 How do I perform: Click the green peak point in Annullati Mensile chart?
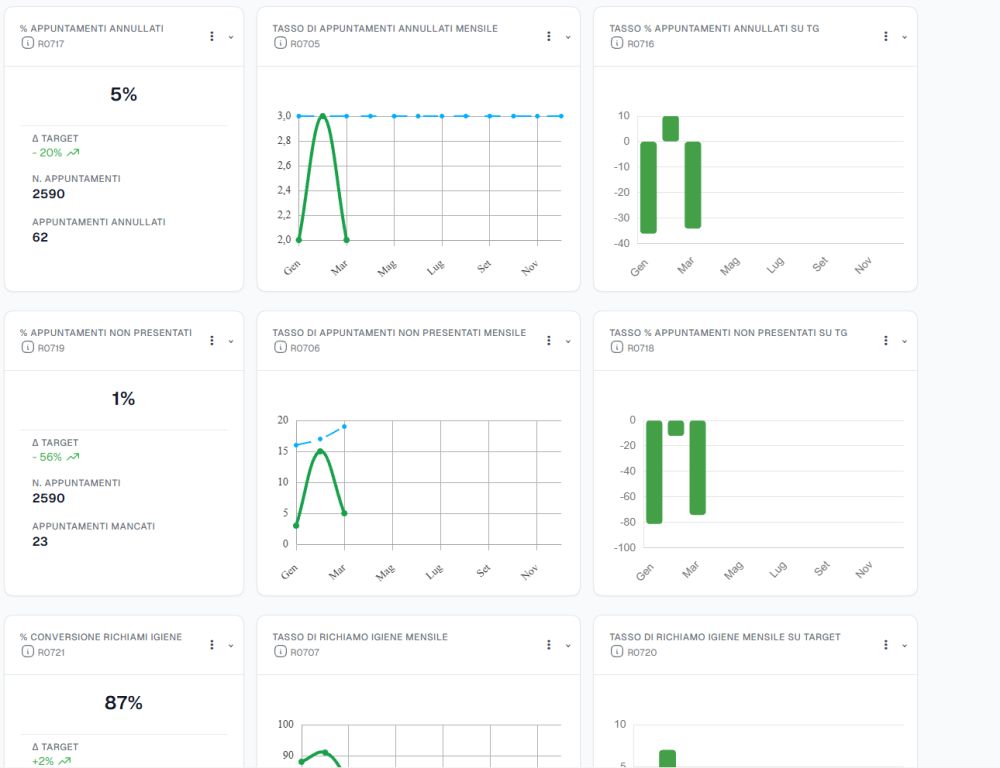point(323,116)
